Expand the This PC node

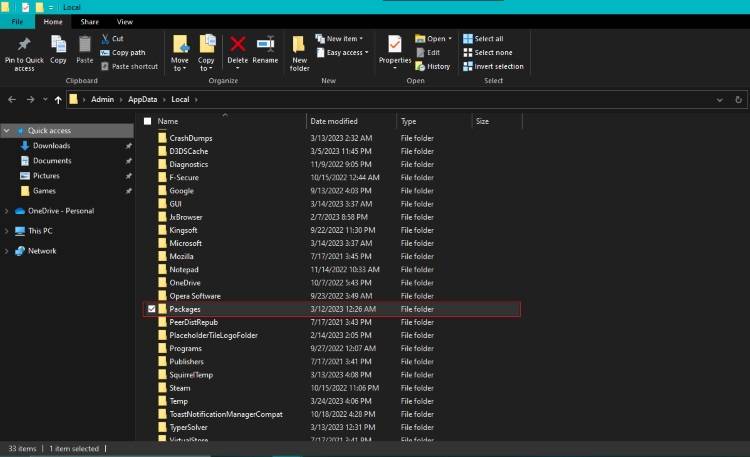[7, 231]
